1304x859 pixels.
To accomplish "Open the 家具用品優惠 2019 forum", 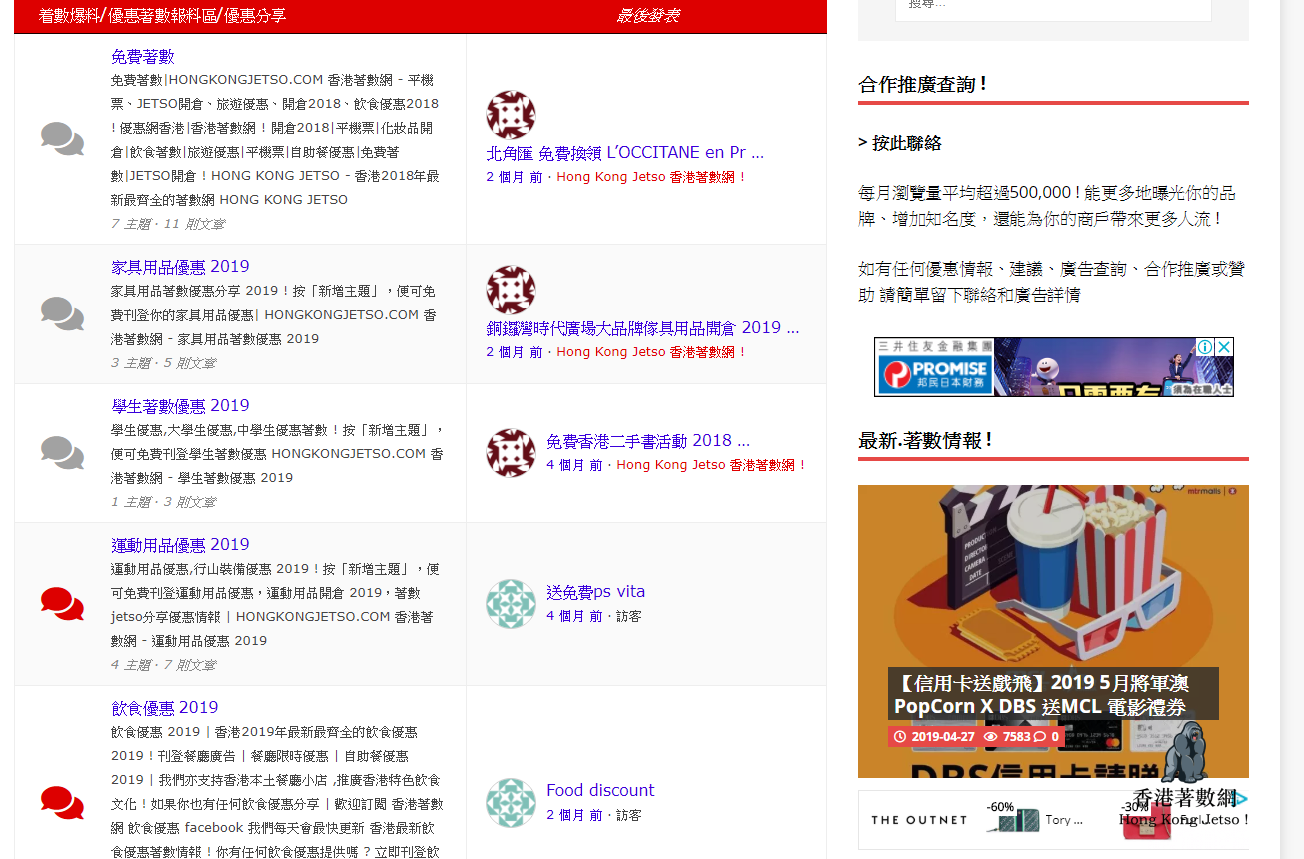I will pos(180,267).
